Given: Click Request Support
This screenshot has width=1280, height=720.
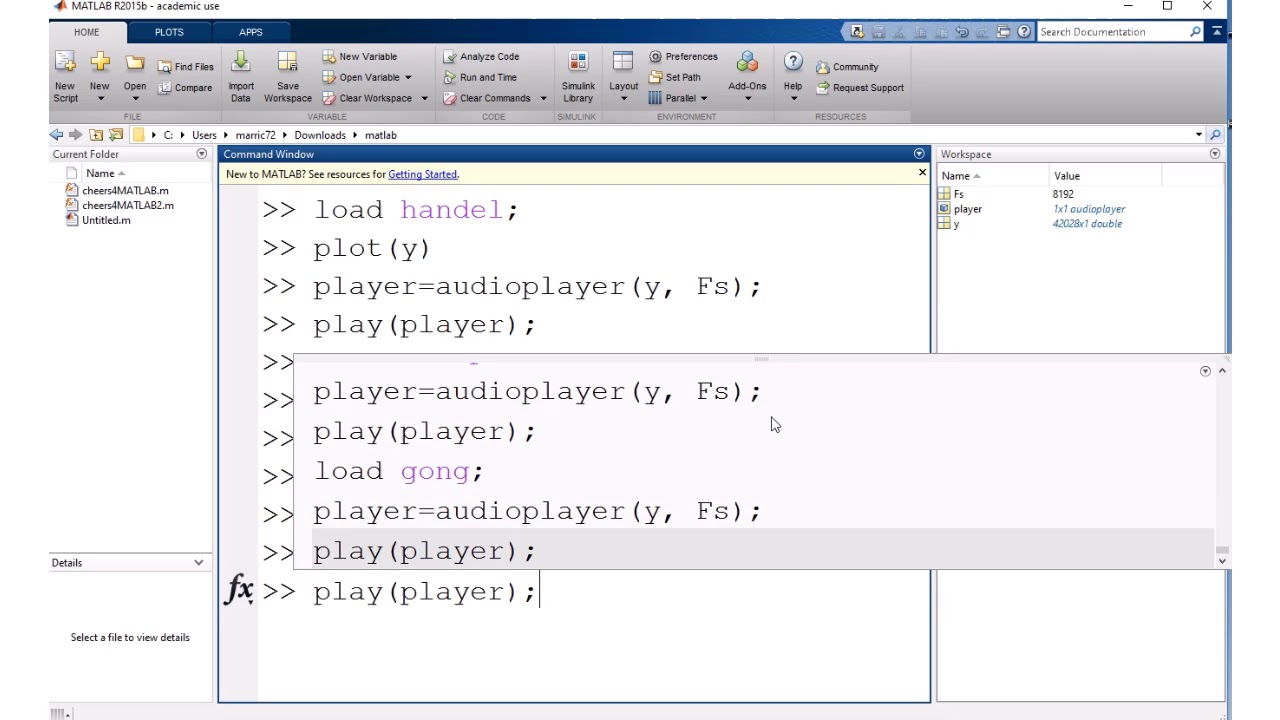Looking at the screenshot, I should tap(860, 88).
